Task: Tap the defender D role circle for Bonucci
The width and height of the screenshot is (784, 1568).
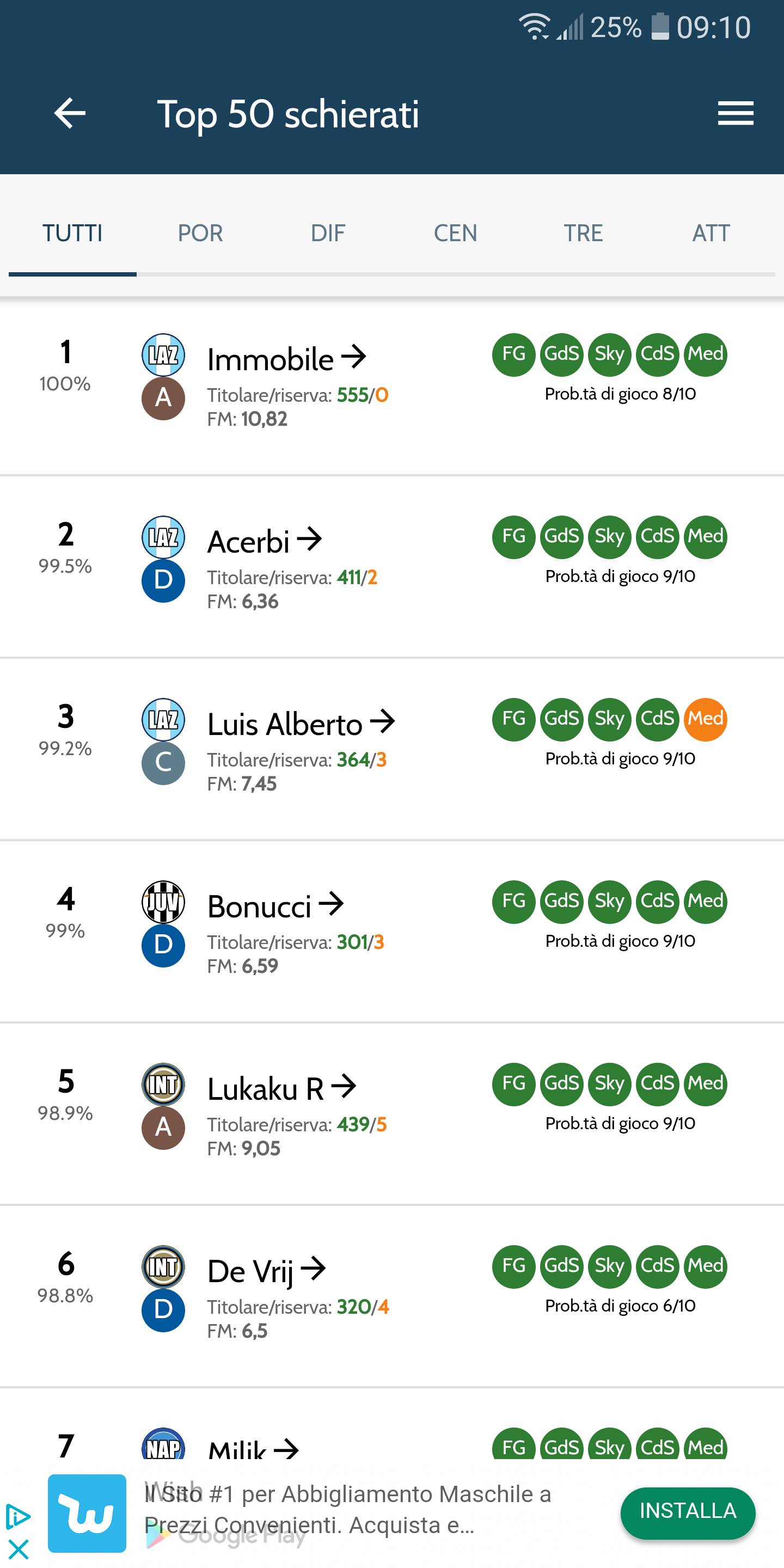Action: tap(163, 945)
